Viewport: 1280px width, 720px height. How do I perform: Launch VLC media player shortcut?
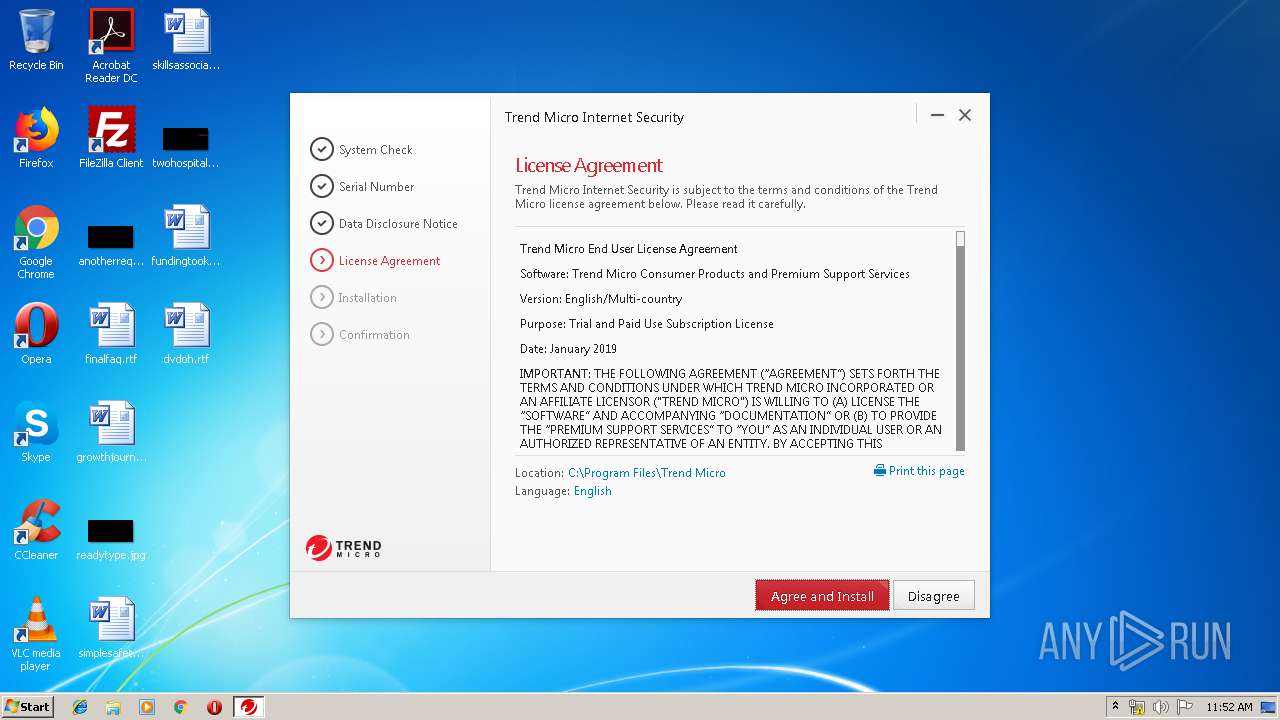36,634
